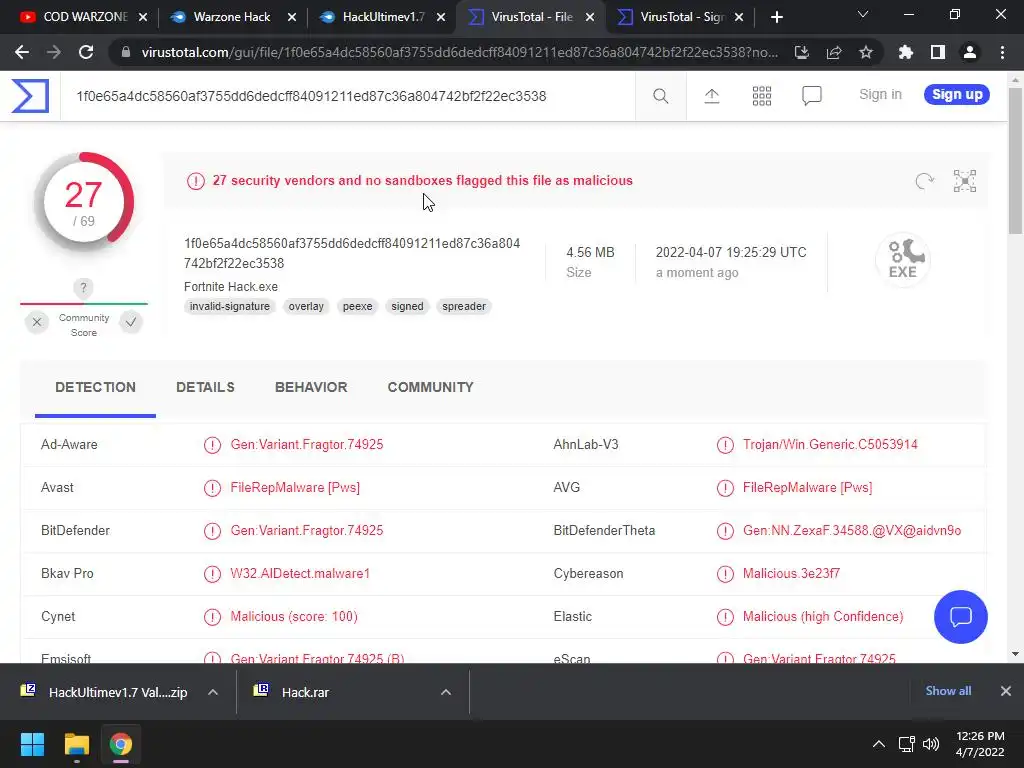Toggle the browser side panel icon

point(937,52)
